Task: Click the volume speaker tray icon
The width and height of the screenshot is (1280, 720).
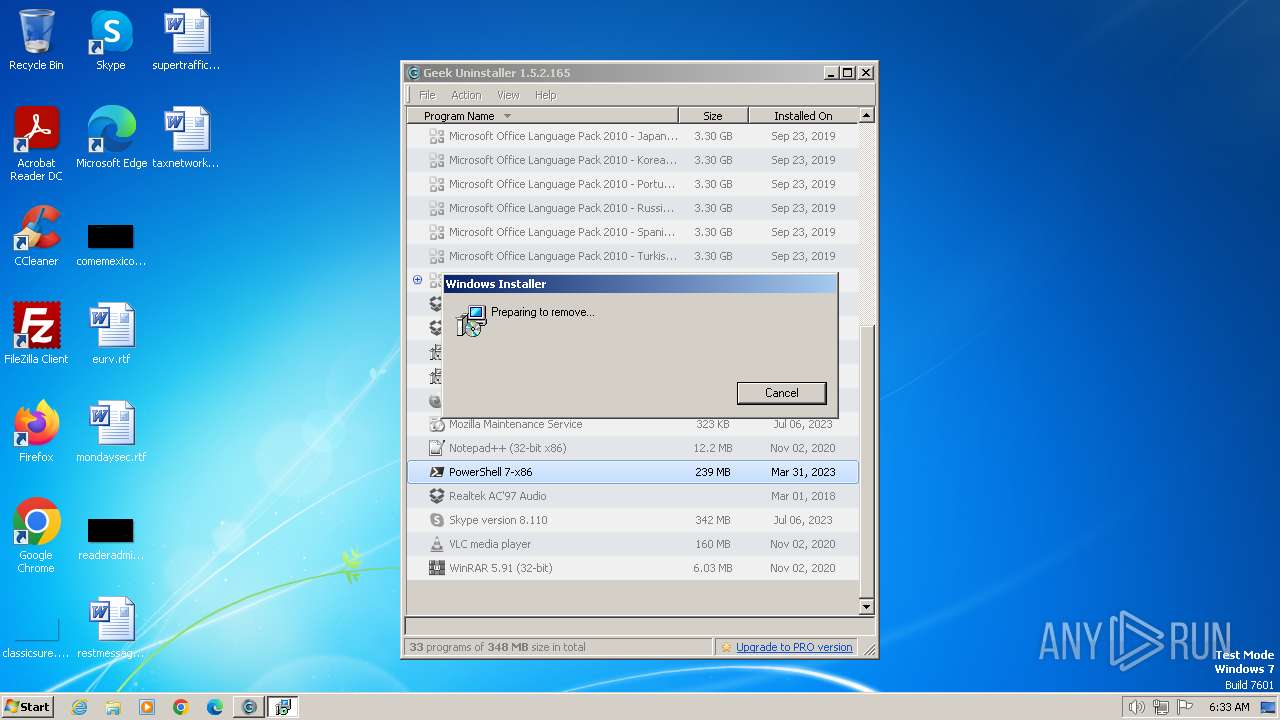Action: point(1136,707)
